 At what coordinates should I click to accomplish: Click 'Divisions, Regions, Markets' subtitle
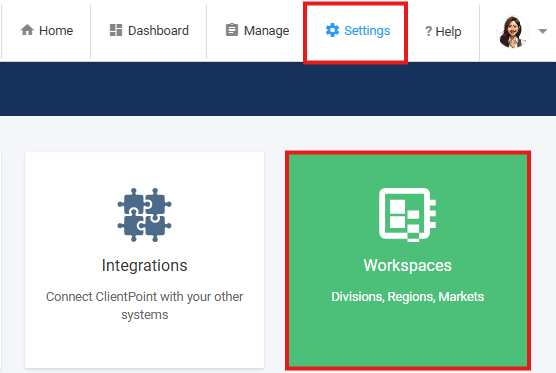[407, 297]
